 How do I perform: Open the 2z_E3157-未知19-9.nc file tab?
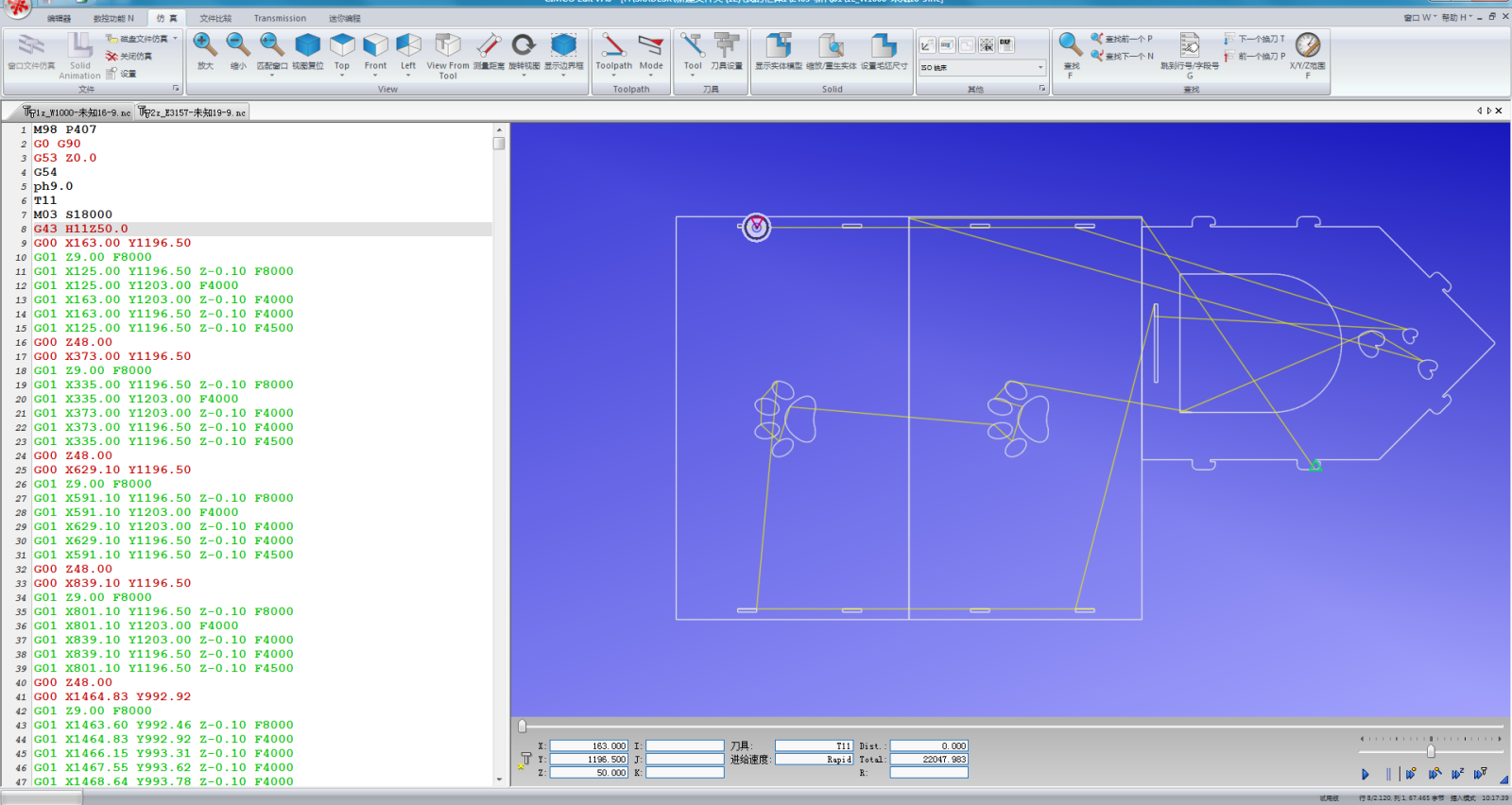point(193,112)
